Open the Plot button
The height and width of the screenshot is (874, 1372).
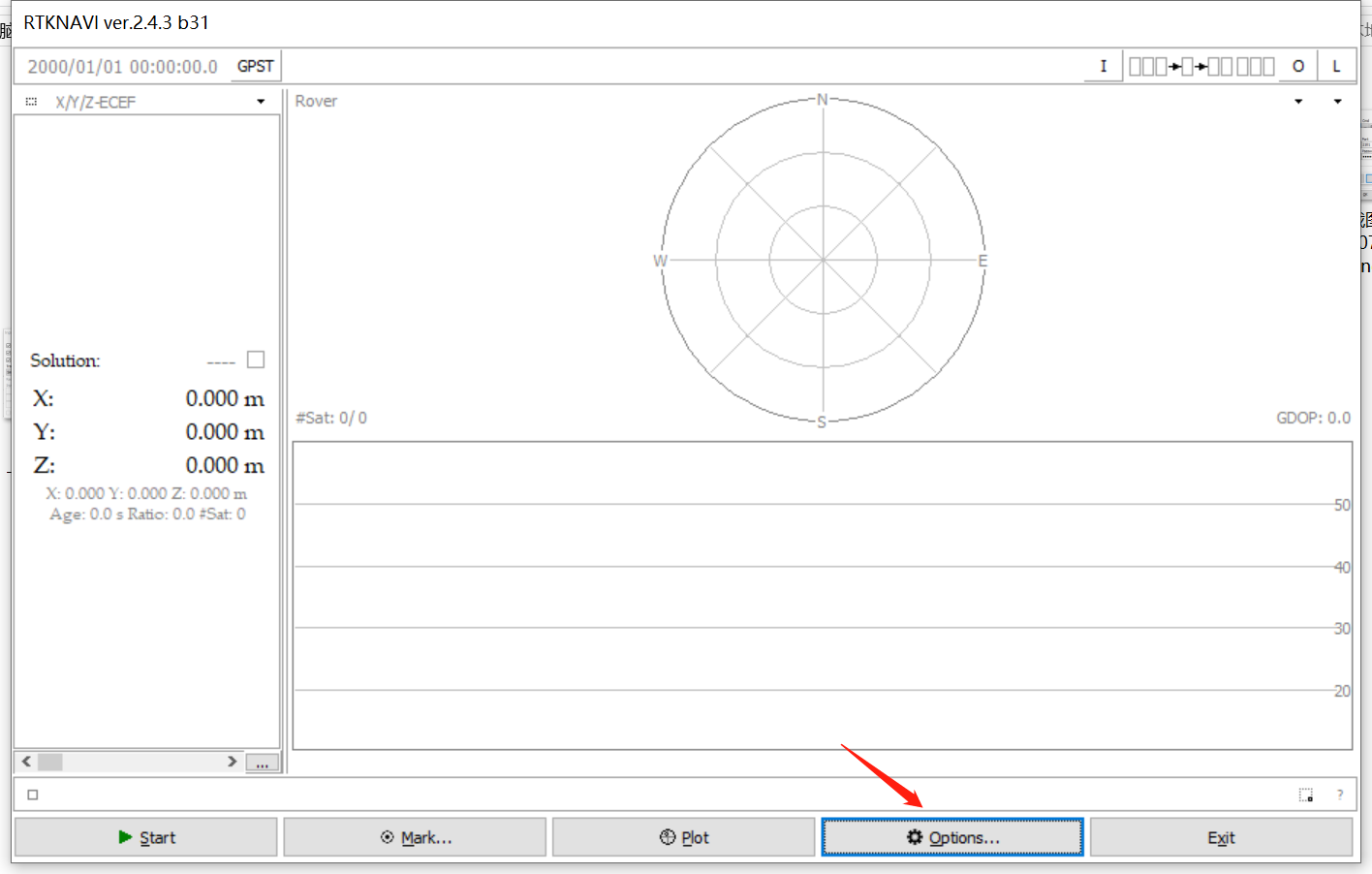point(684,837)
